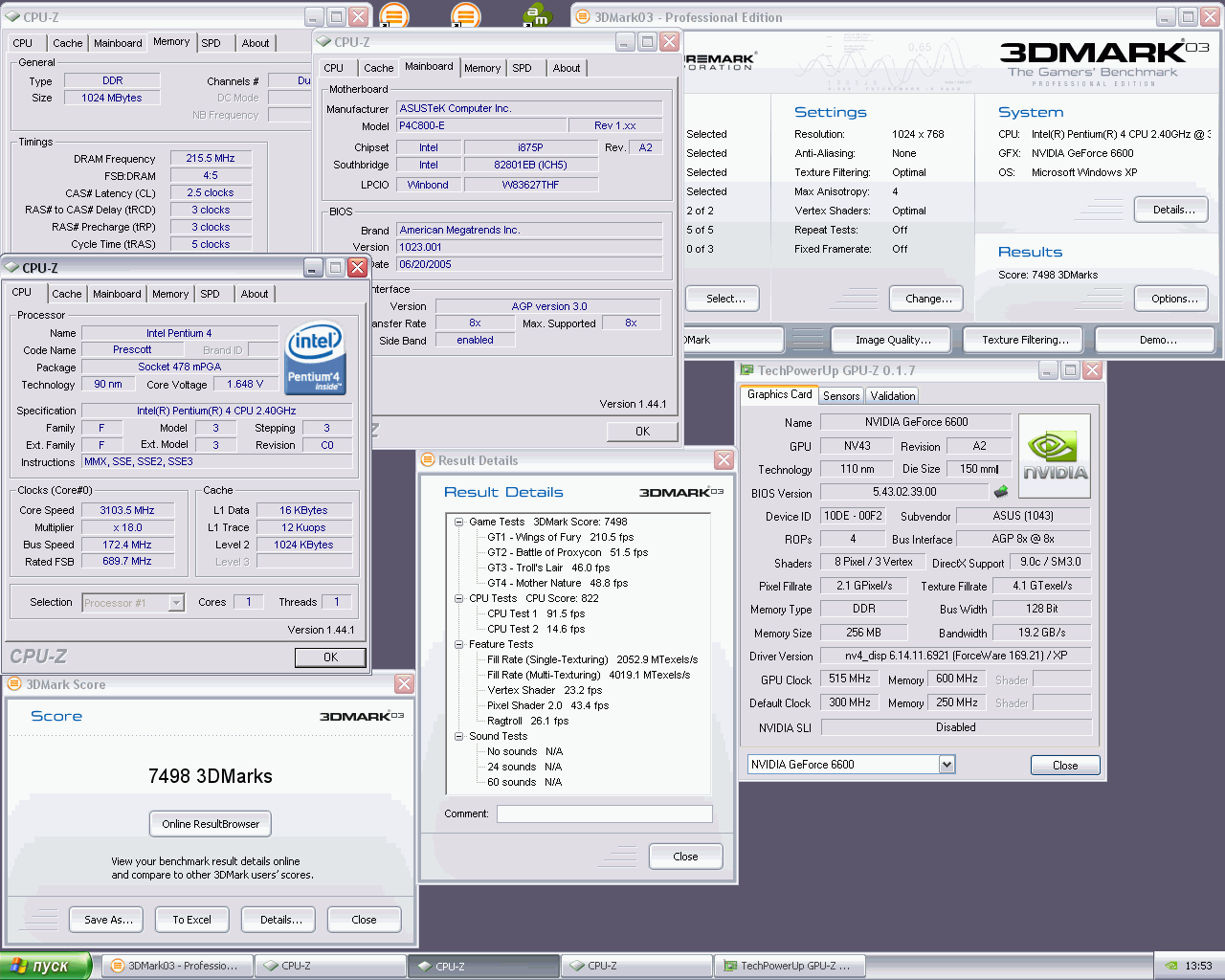
Task: Click the 7498 3DMarks score text
Action: tap(211, 776)
